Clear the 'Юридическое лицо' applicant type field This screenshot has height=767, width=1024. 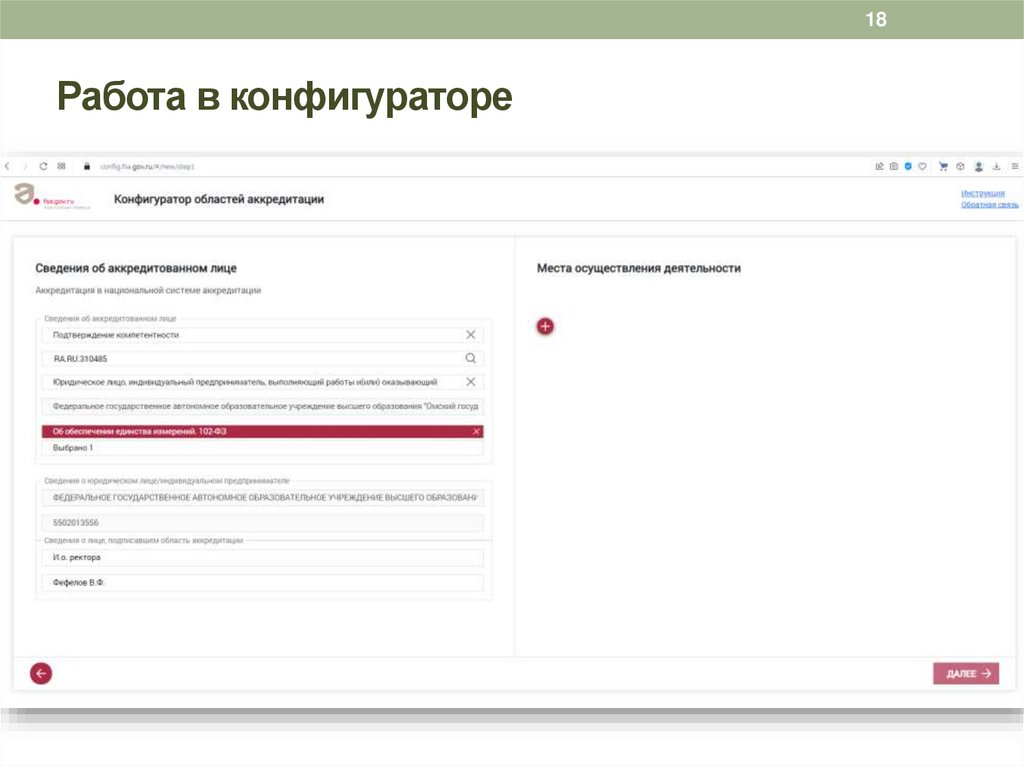tap(471, 381)
